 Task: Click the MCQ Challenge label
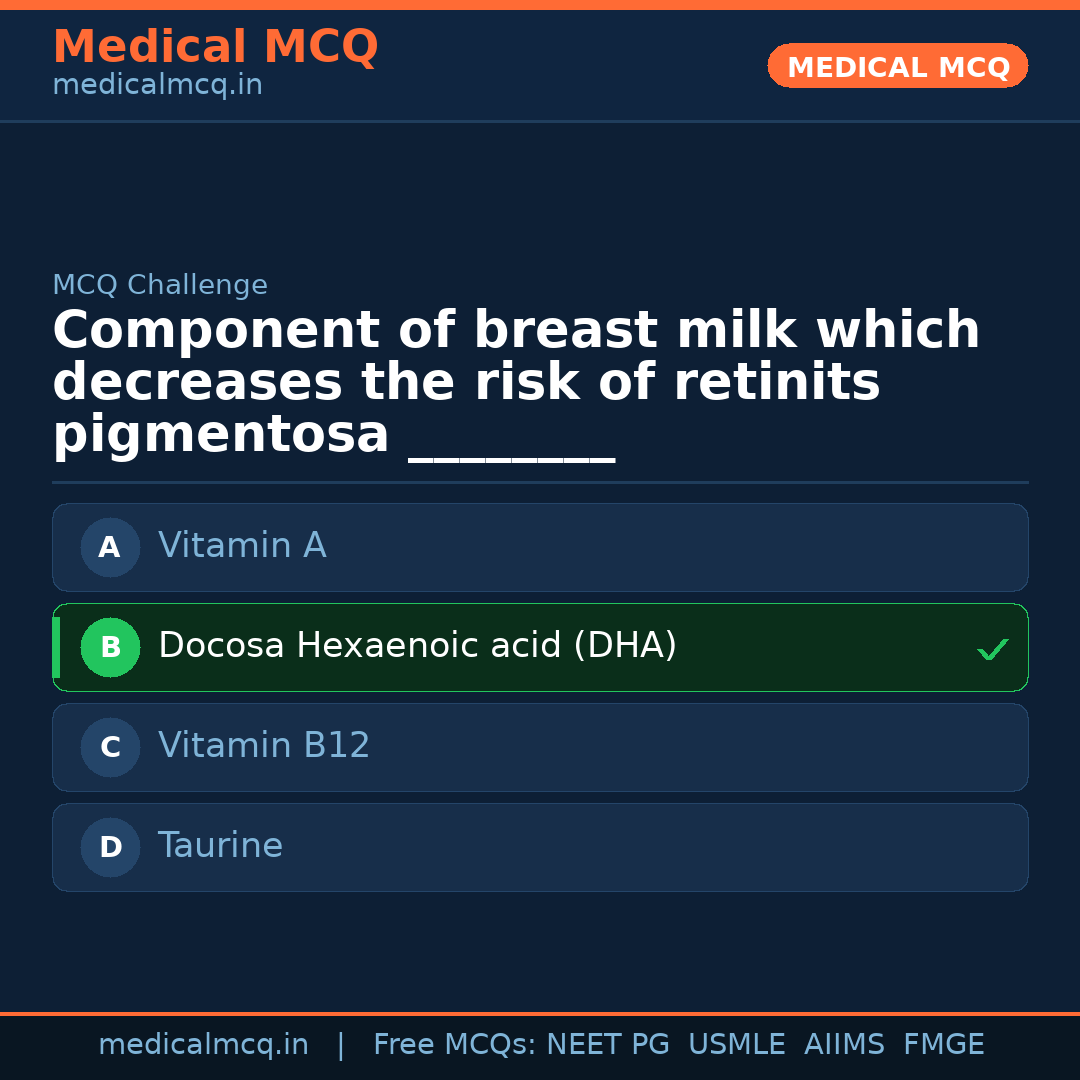tap(160, 285)
